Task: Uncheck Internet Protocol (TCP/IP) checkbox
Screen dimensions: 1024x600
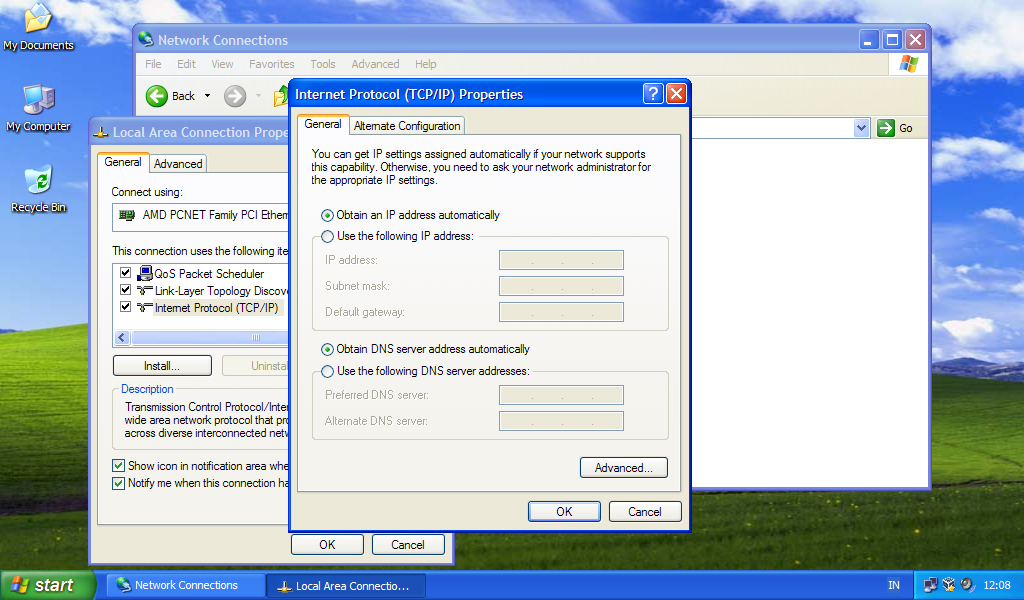Action: click(x=125, y=306)
